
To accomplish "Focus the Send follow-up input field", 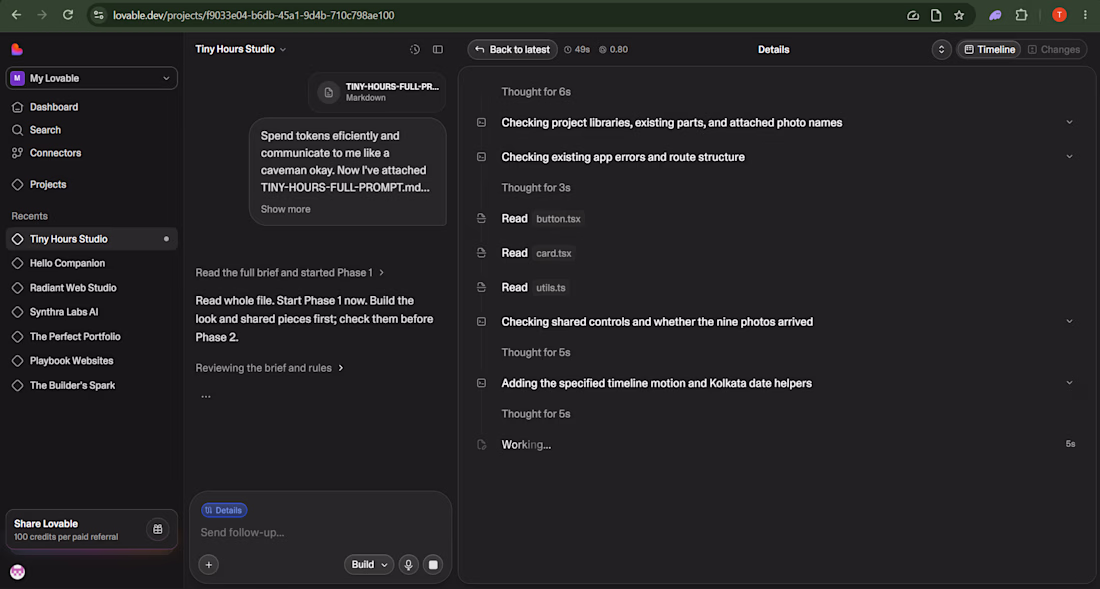I will pyautogui.click(x=321, y=533).
